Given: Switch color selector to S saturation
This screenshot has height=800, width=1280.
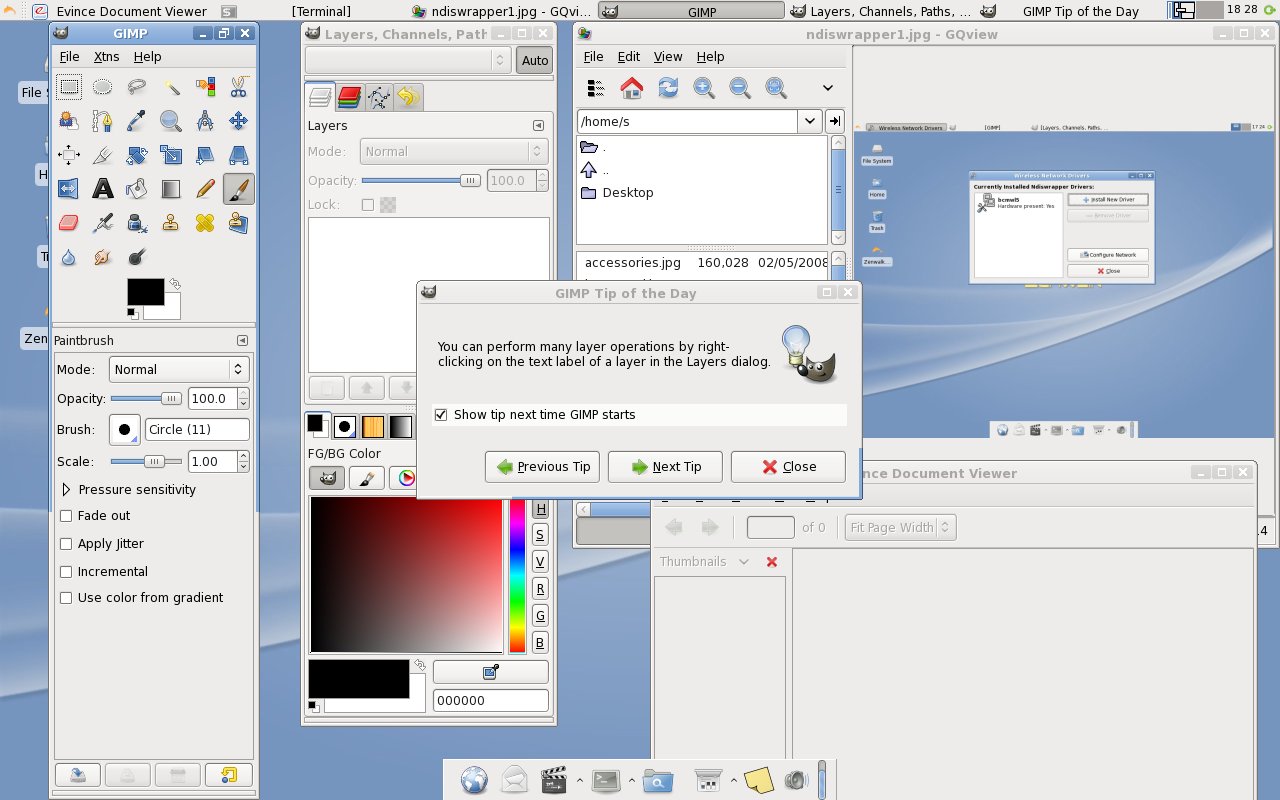Looking at the screenshot, I should pos(540,535).
